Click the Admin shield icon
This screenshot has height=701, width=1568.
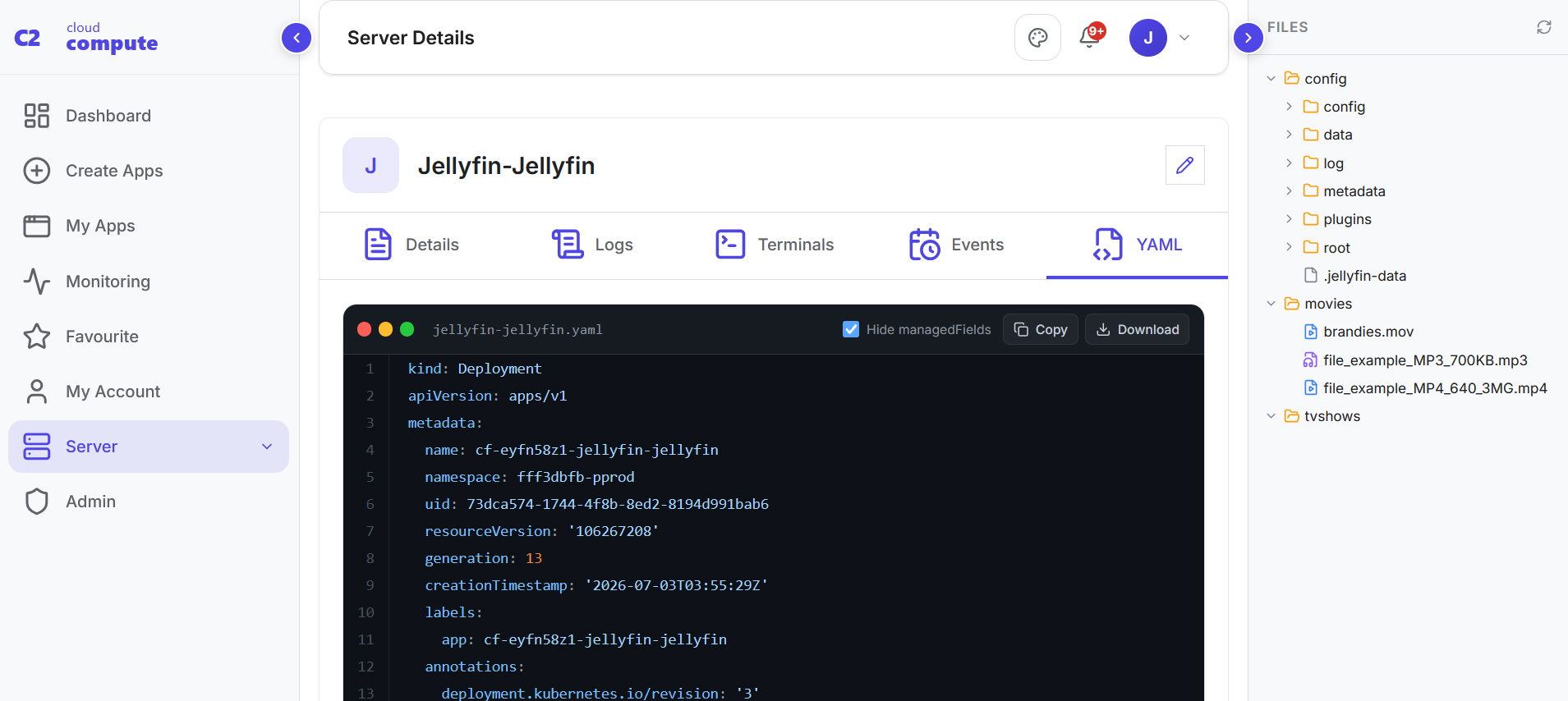[x=37, y=502]
